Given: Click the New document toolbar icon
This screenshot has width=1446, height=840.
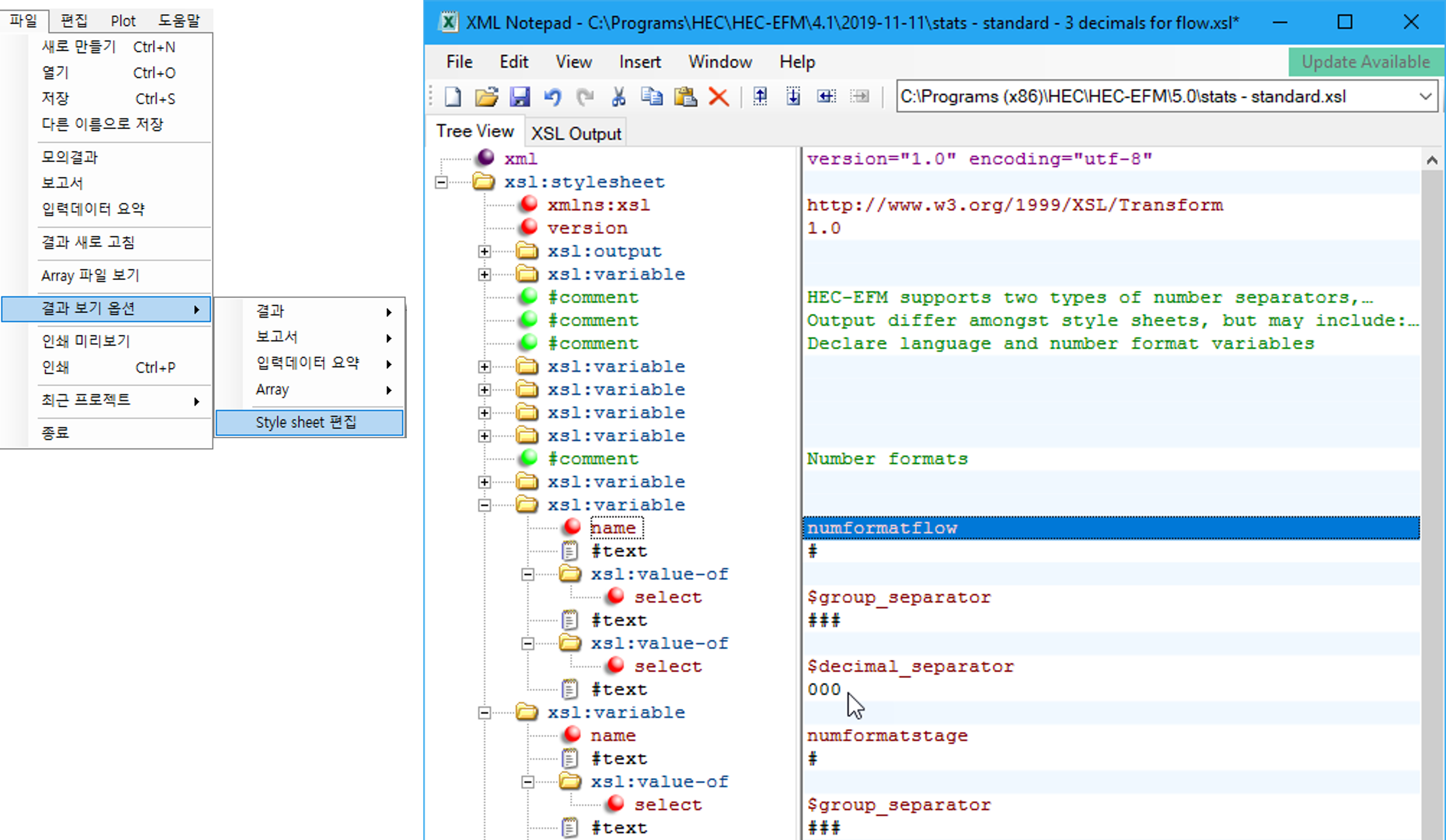Looking at the screenshot, I should [x=453, y=96].
